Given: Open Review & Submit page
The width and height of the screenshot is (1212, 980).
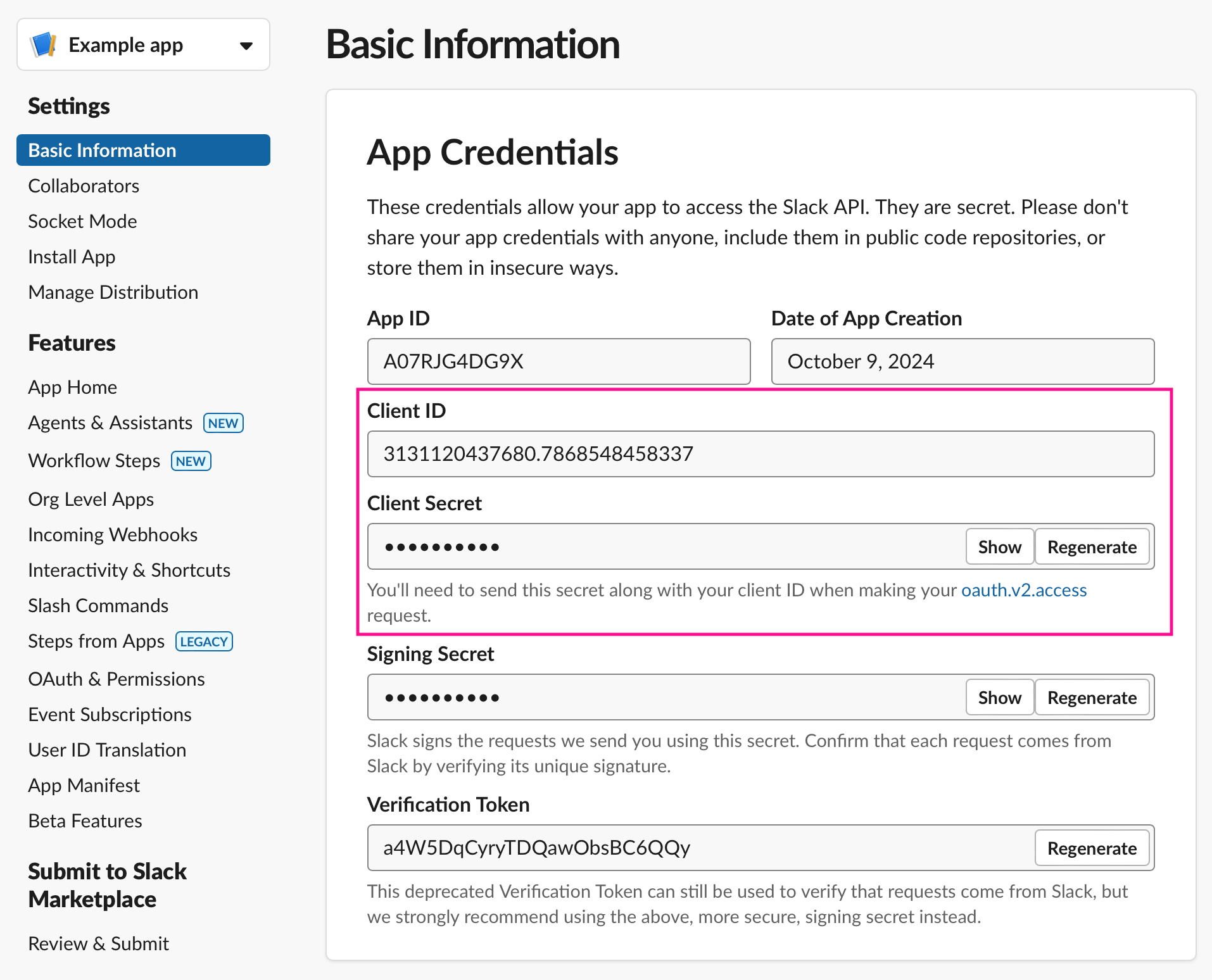Looking at the screenshot, I should pos(98,944).
